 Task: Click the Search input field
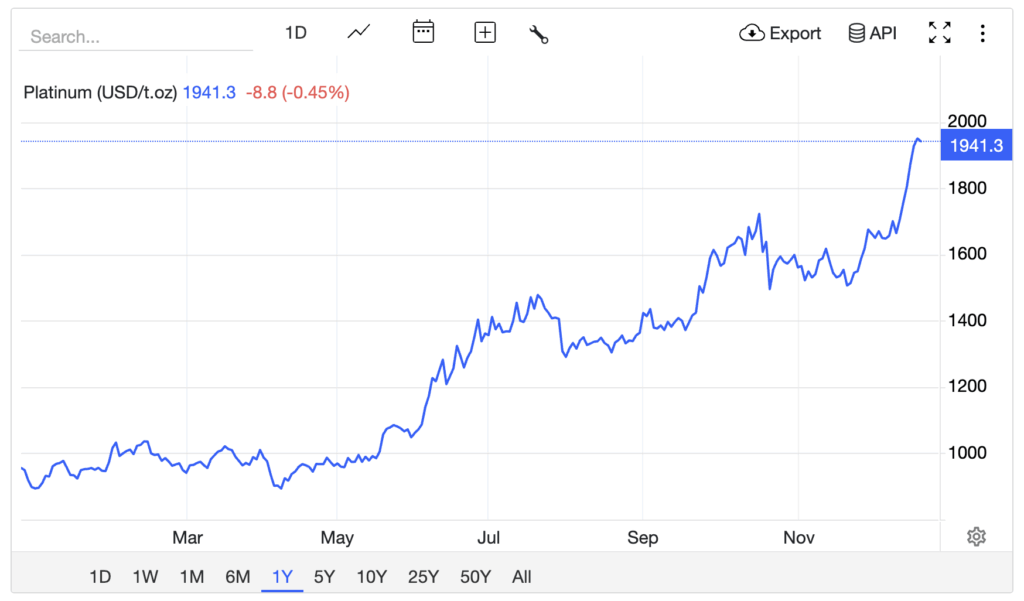pyautogui.click(x=135, y=37)
